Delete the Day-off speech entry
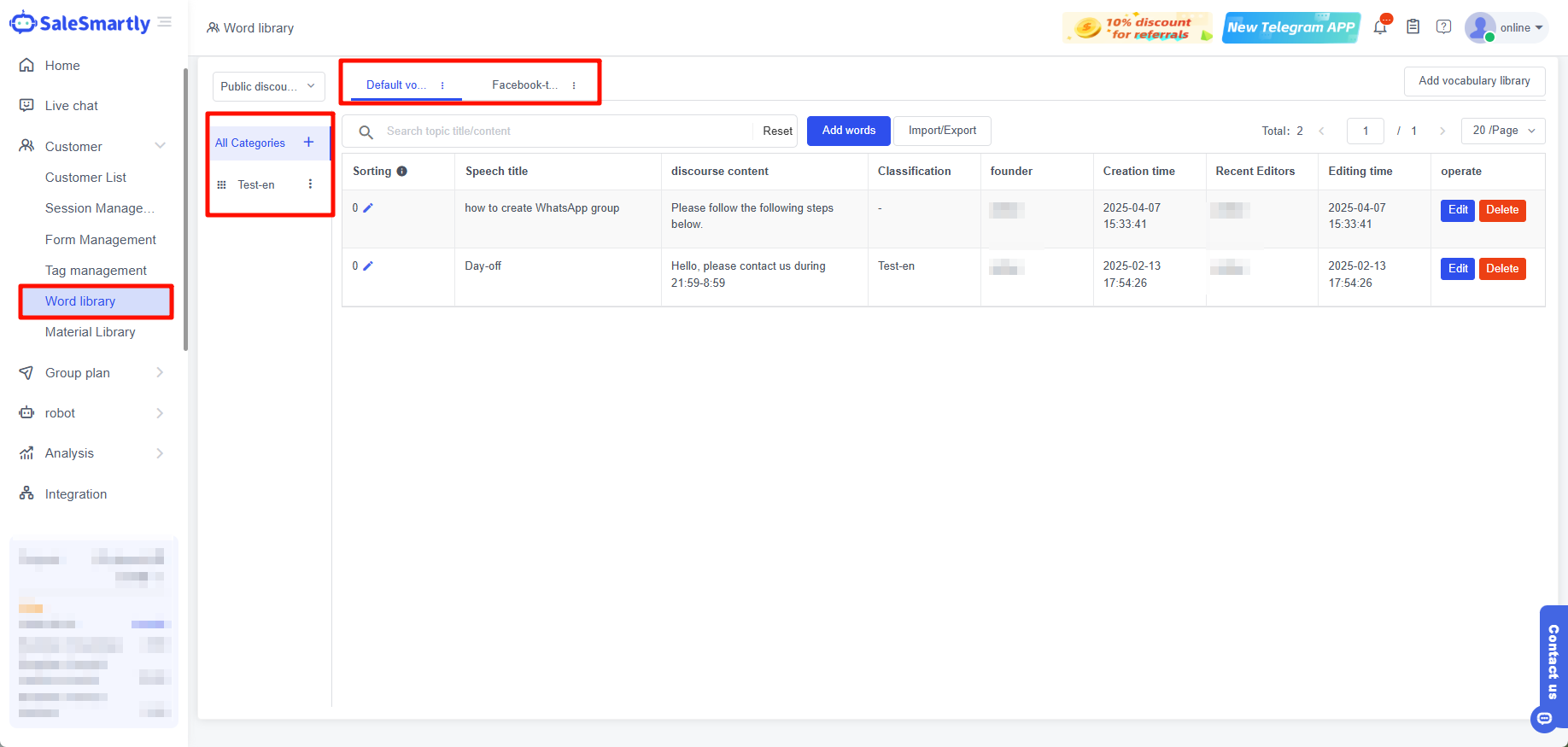The image size is (1568, 747). pos(1501,269)
